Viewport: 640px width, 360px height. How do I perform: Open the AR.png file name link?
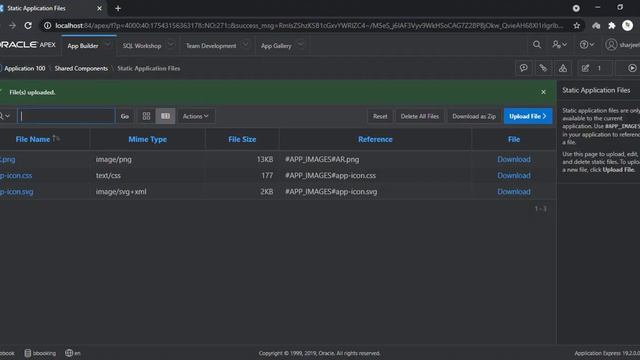7,160
